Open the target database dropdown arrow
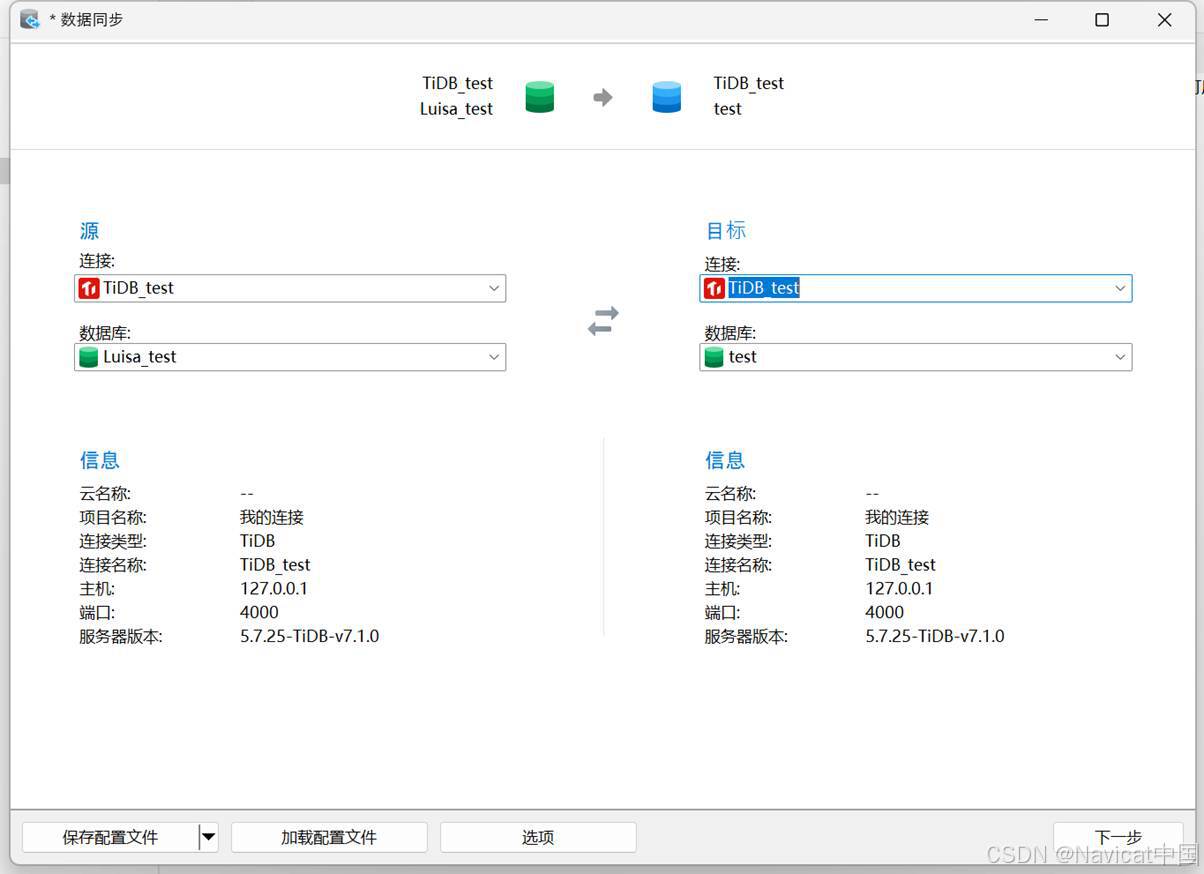Image resolution: width=1204 pixels, height=874 pixels. (x=1120, y=357)
